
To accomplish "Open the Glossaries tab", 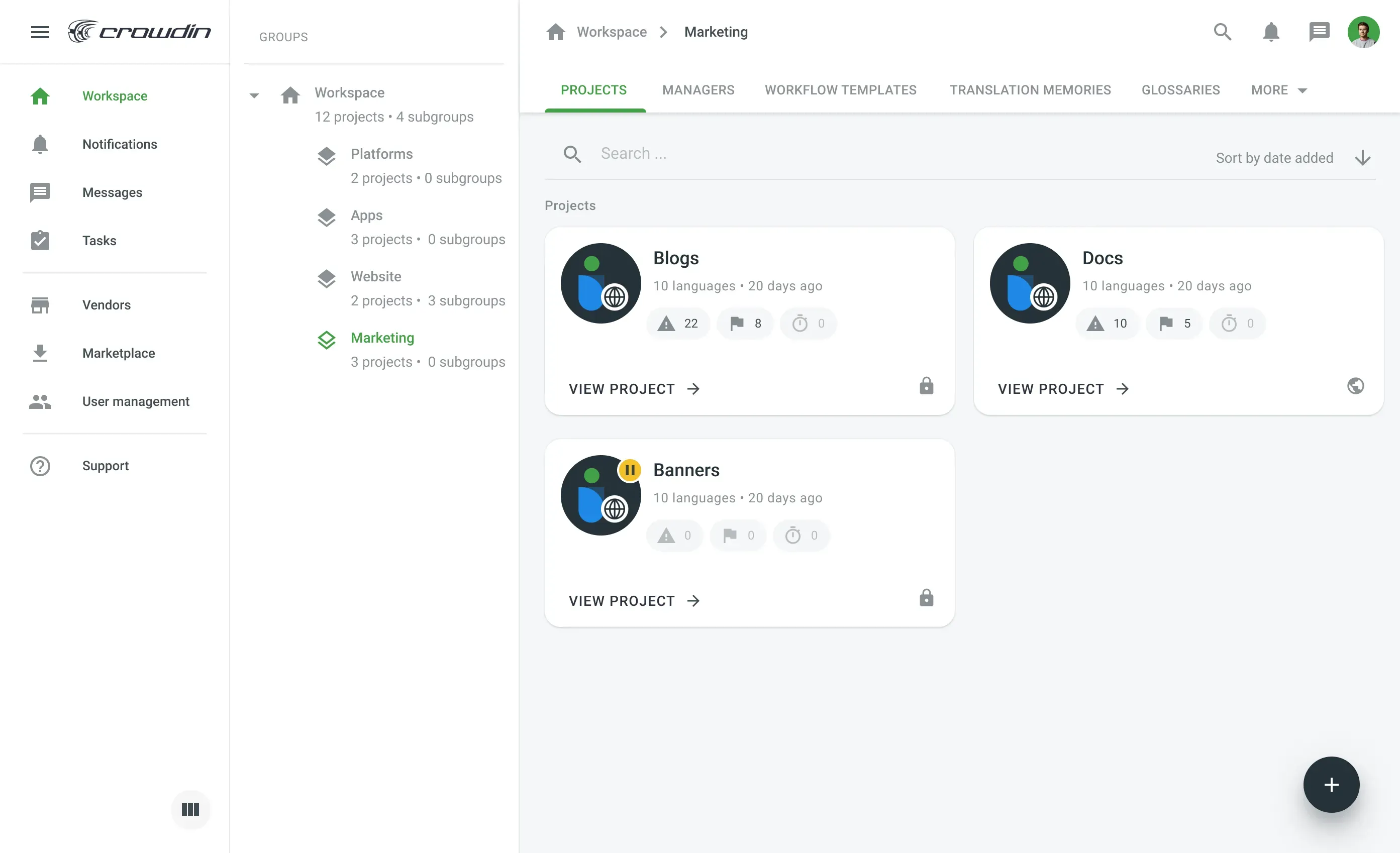I will click(x=1180, y=90).
